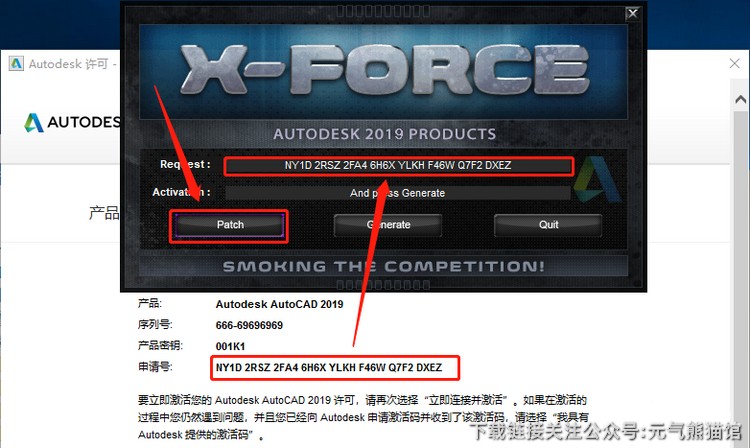Click the serial number 666-69696969
750x448 pixels.
click(249, 326)
